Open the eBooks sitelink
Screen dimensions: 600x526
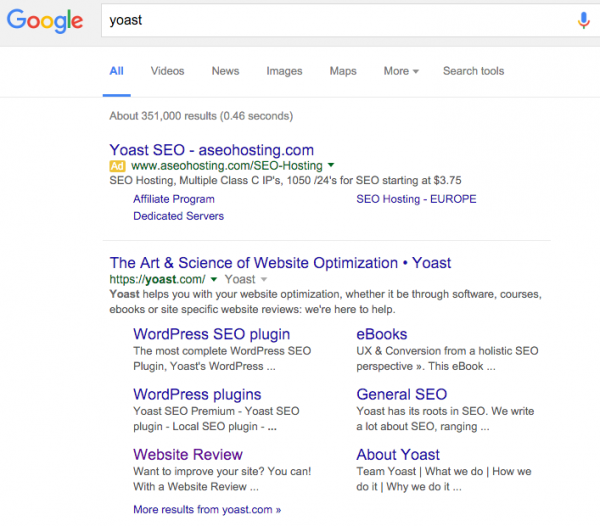coord(382,334)
